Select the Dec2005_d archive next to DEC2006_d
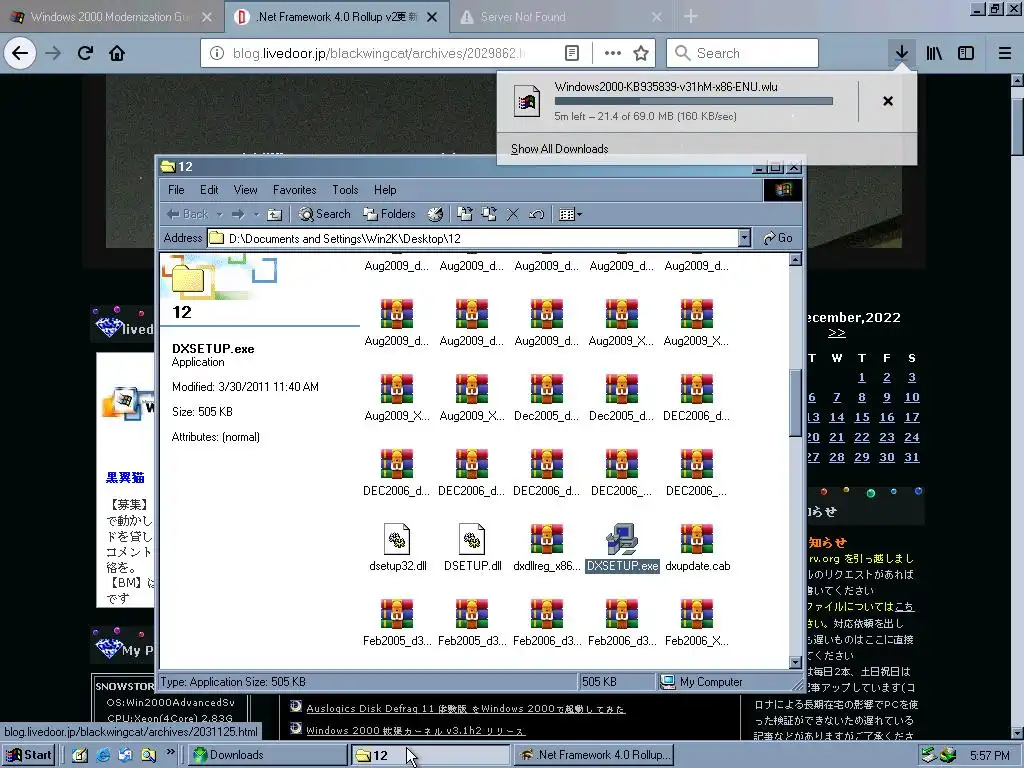Screen dimensions: 1024x768 [x=621, y=397]
